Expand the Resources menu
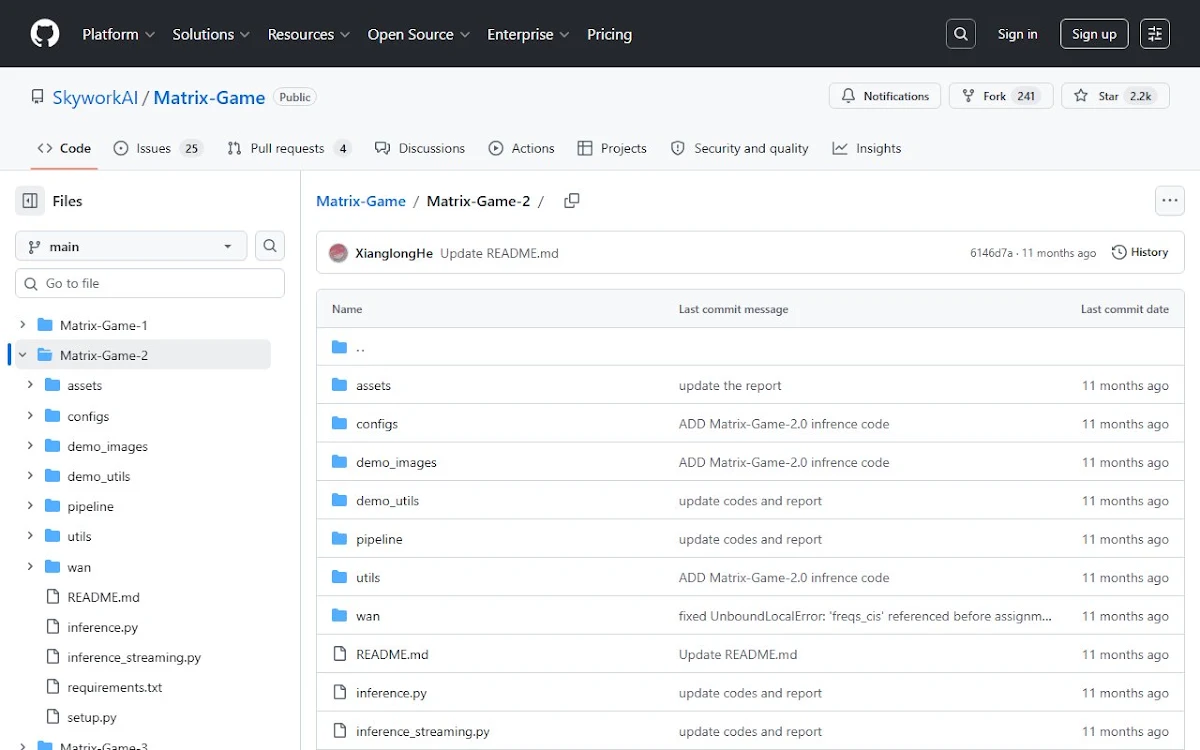This screenshot has height=750, width=1200. pos(309,34)
